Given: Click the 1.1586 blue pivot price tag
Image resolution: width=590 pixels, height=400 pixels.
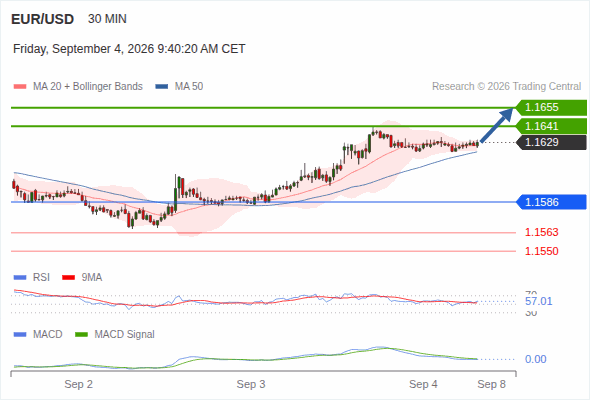Looking at the screenshot, I should [551, 202].
